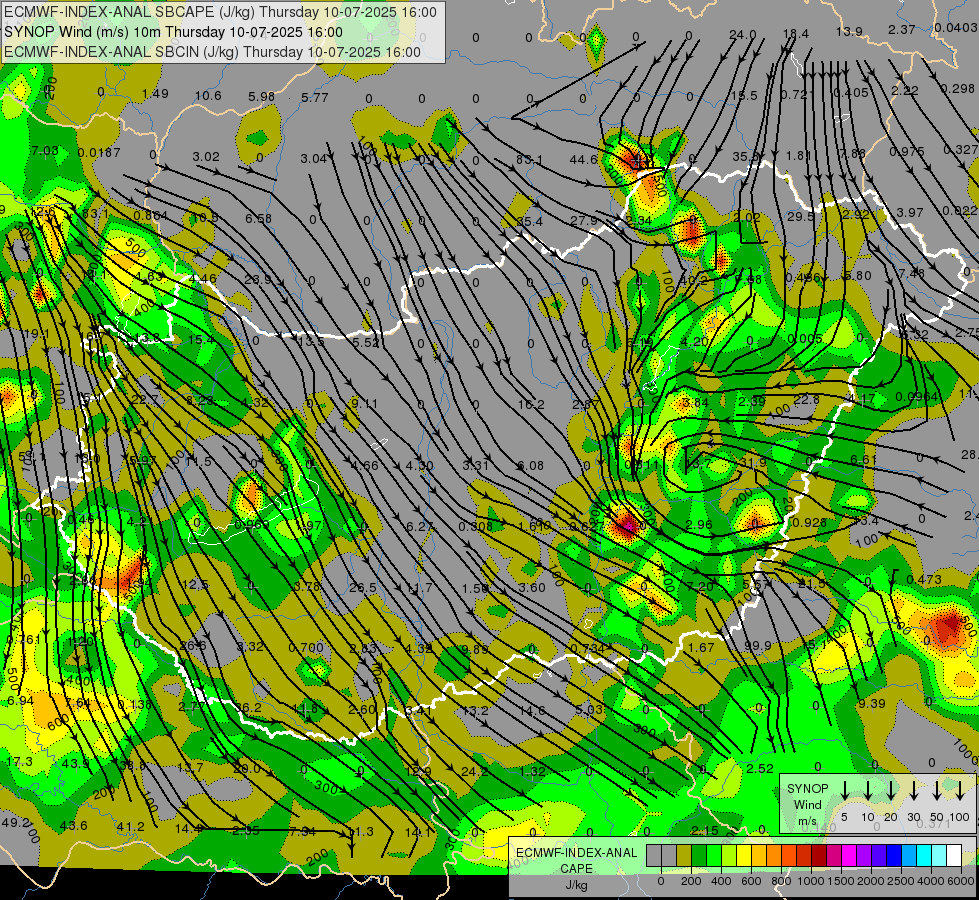Click the 35.4 value on the map

point(529,221)
